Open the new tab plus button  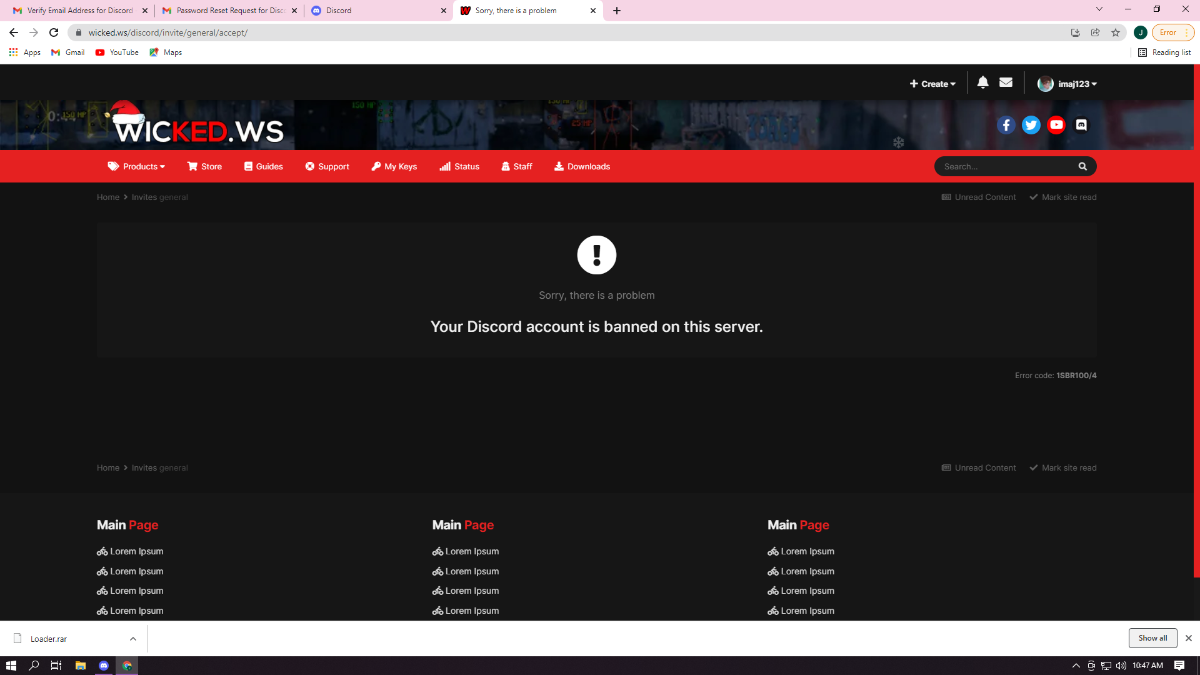click(616, 11)
